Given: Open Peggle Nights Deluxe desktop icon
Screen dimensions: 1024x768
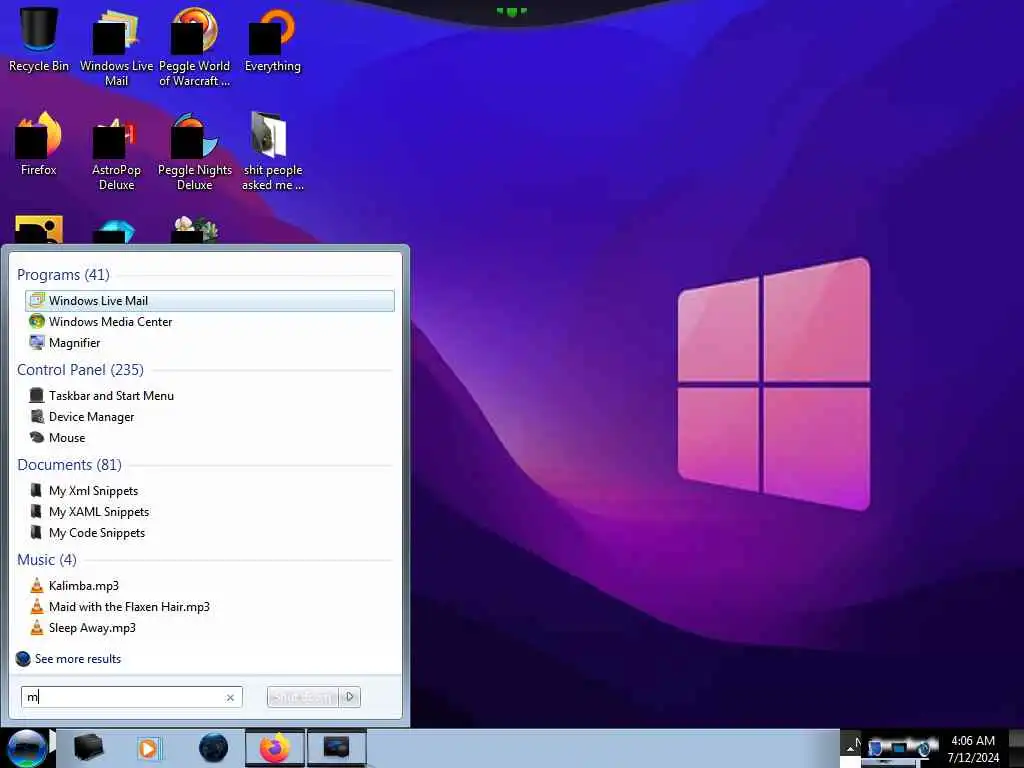Looking at the screenshot, I should click(194, 152).
